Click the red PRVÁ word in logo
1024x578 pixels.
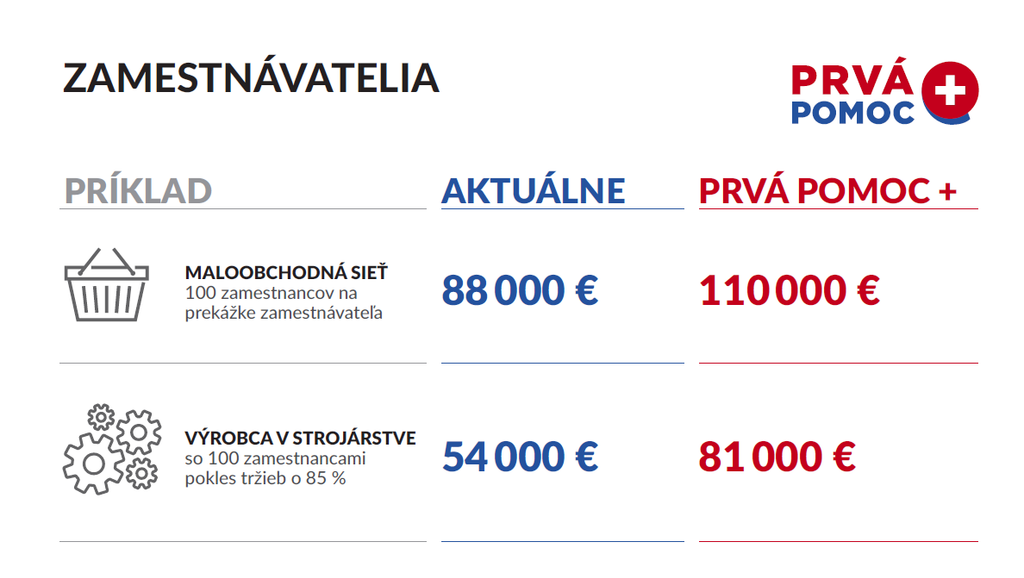point(852,79)
